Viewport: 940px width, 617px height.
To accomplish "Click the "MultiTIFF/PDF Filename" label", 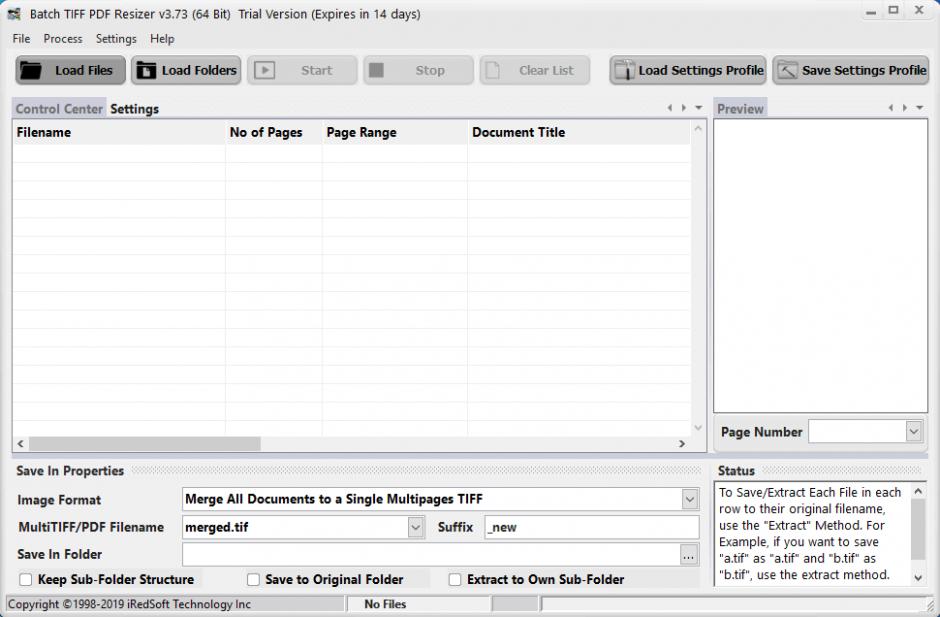I will [91, 527].
